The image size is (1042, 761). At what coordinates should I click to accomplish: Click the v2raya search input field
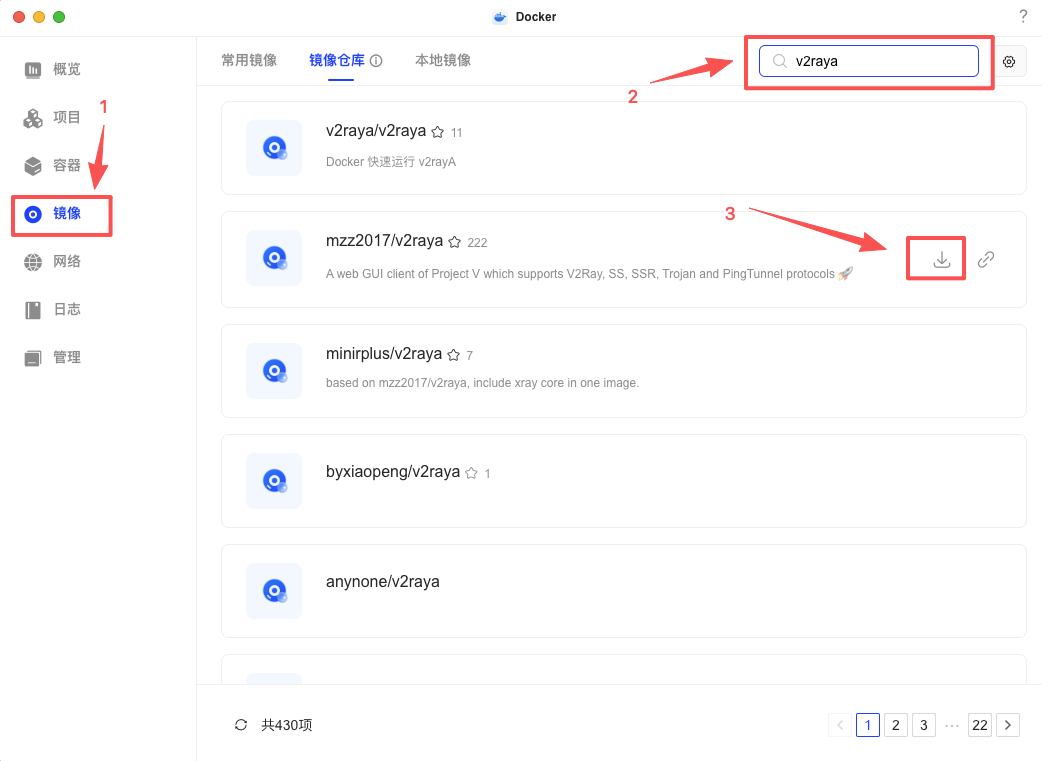[x=880, y=61]
